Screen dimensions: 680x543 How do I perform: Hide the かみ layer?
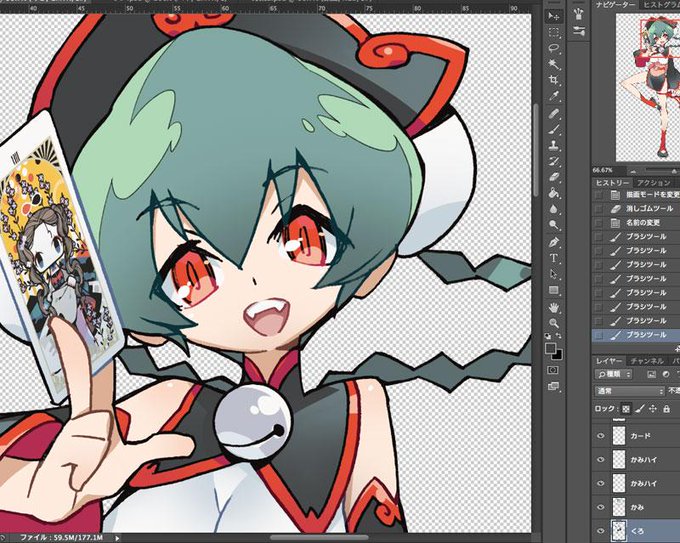[601, 507]
